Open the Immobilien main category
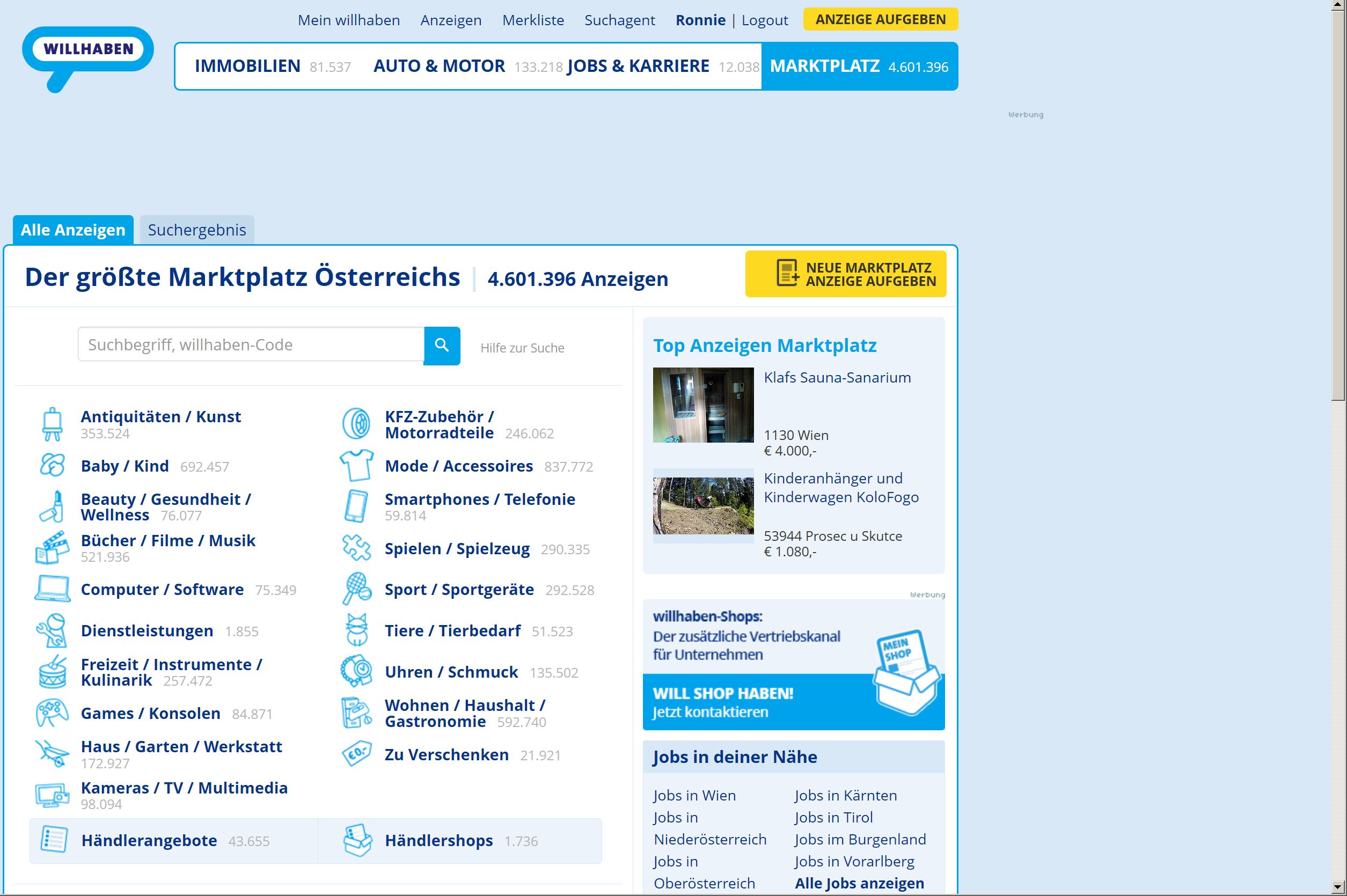 pyautogui.click(x=247, y=67)
